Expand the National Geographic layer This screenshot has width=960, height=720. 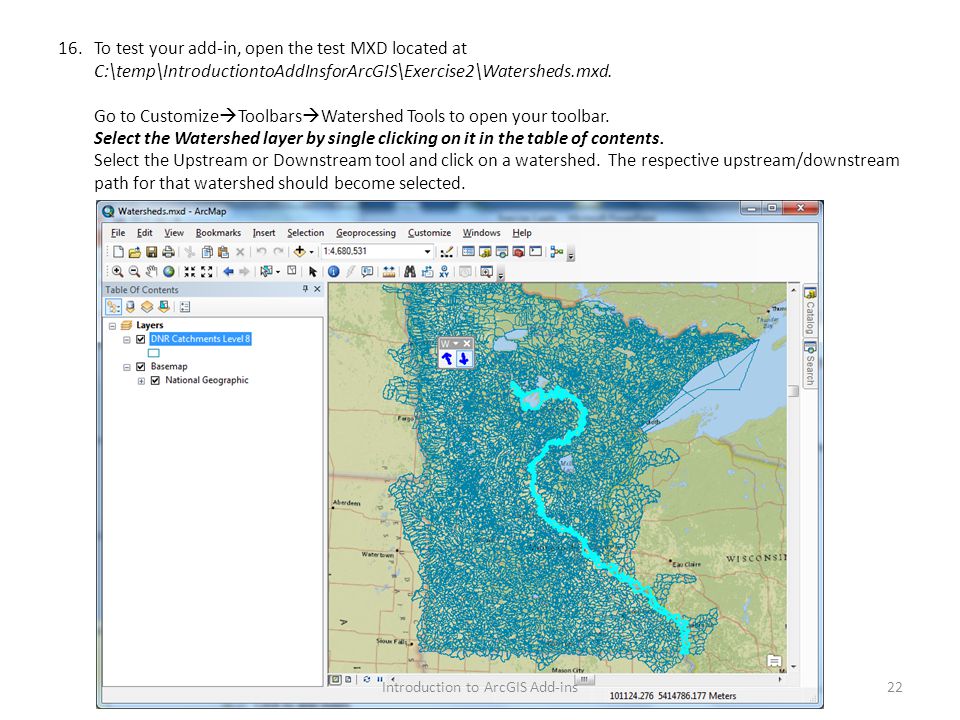point(141,381)
